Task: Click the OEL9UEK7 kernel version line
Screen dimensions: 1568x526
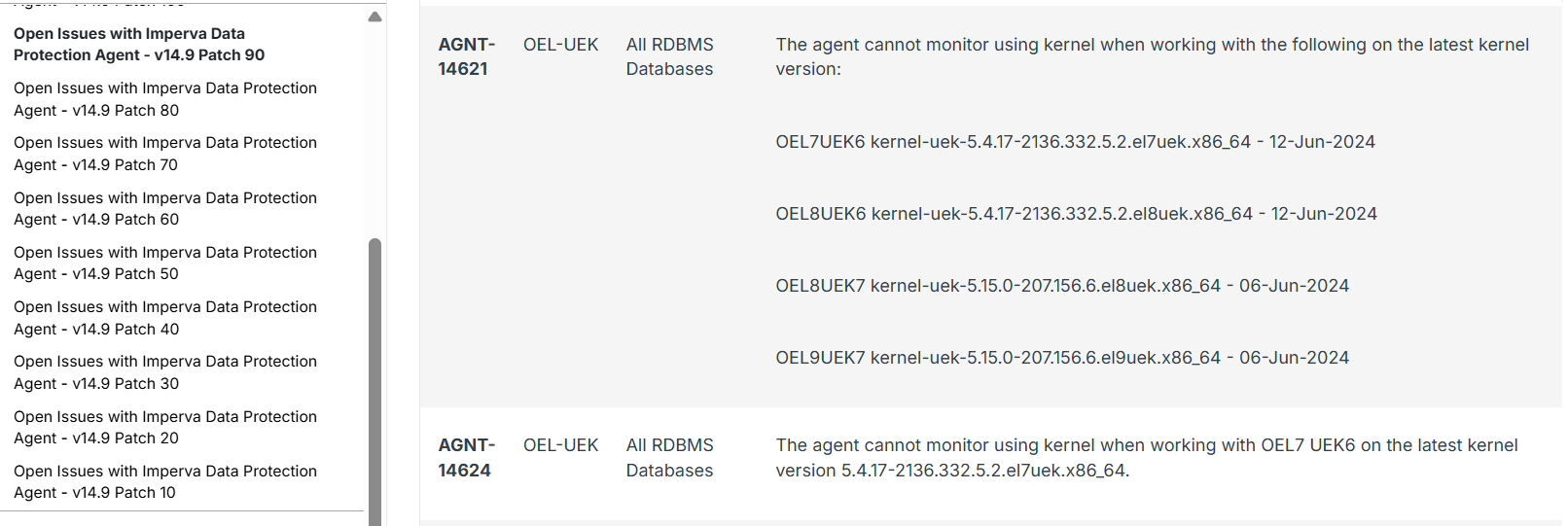Action: click(1062, 358)
